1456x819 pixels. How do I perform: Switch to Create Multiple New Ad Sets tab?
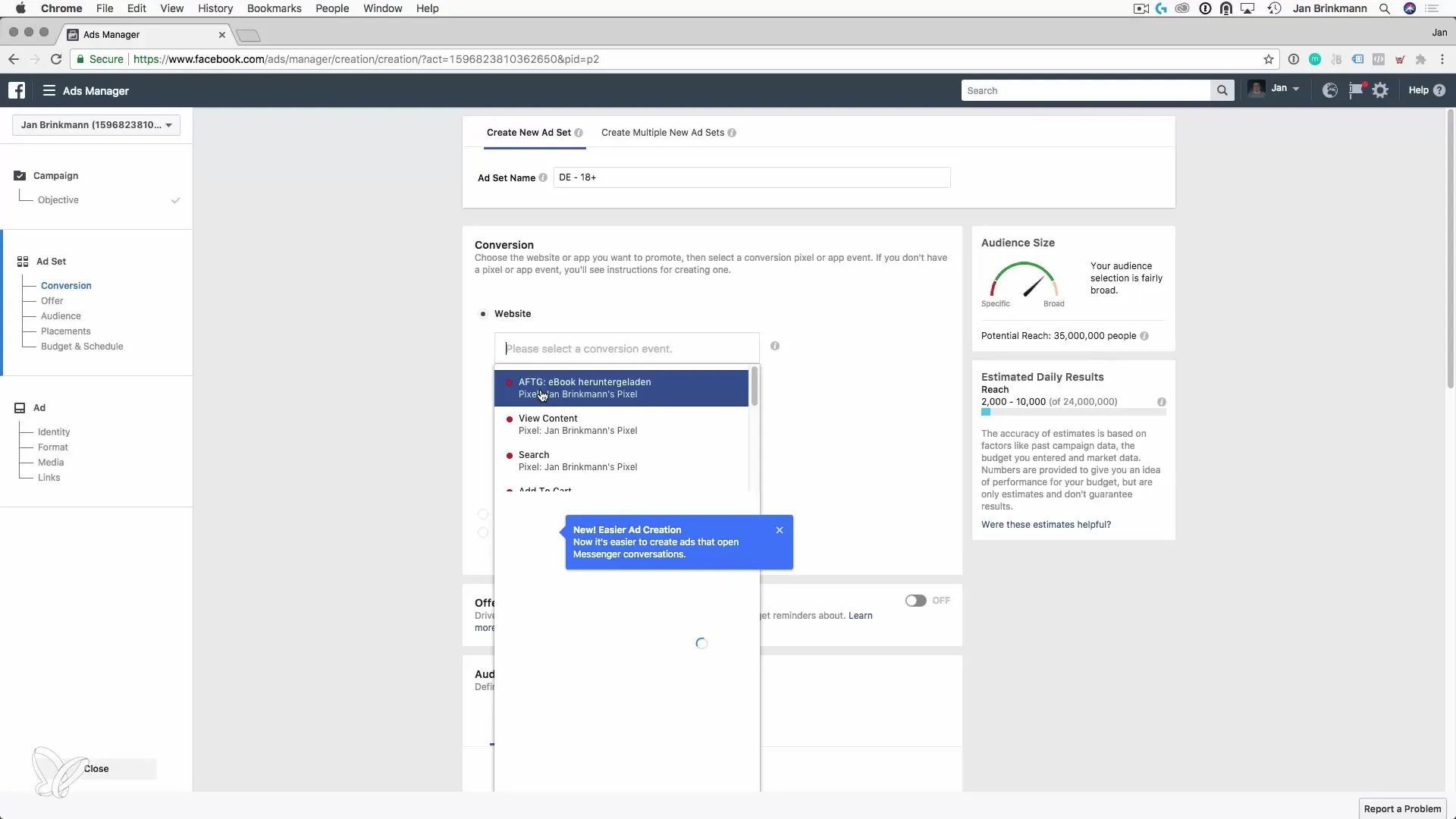[x=663, y=133]
